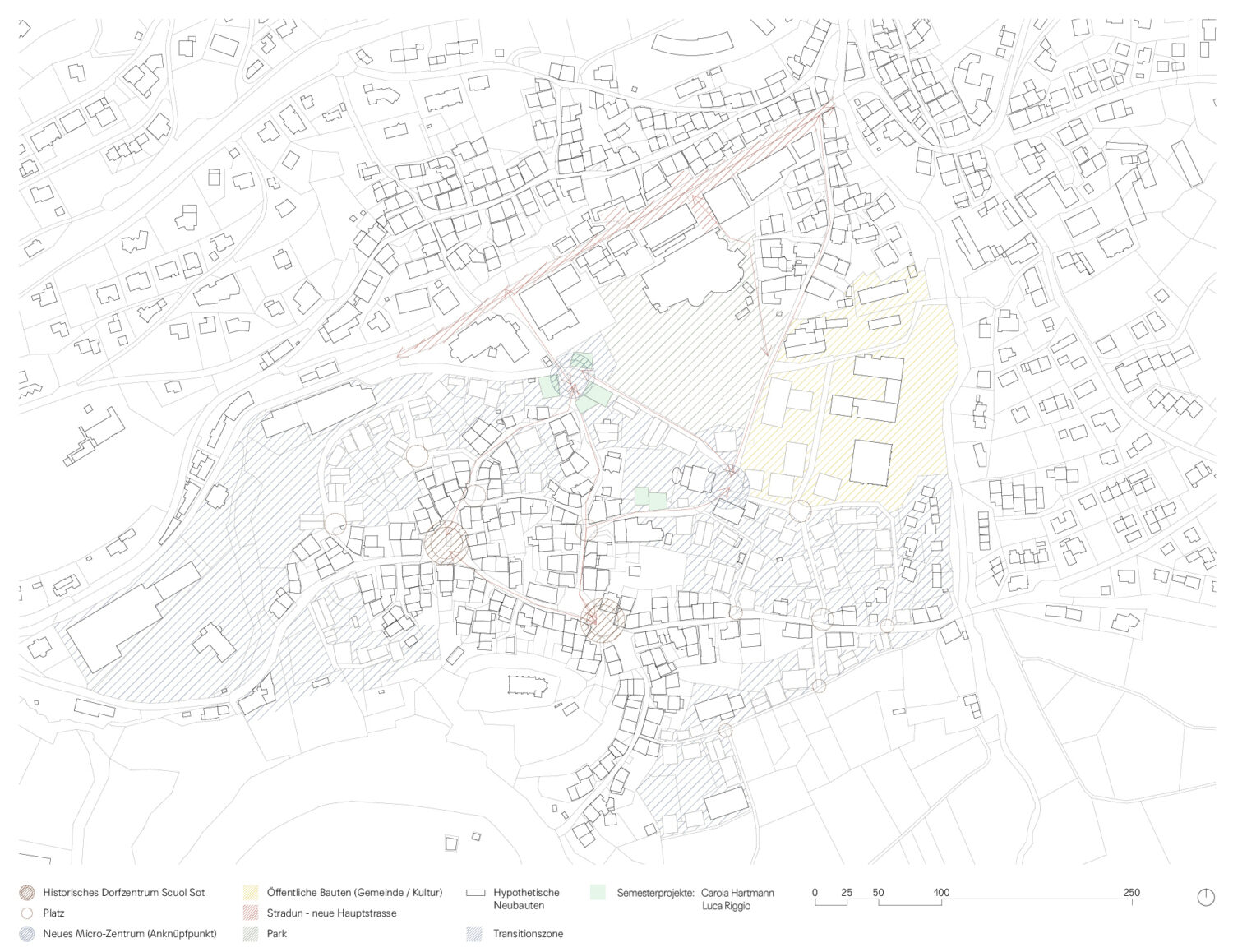Click the 'Neues Micro-Zentrum (Anknüpfpunkt)' legend label

pyautogui.click(x=130, y=934)
